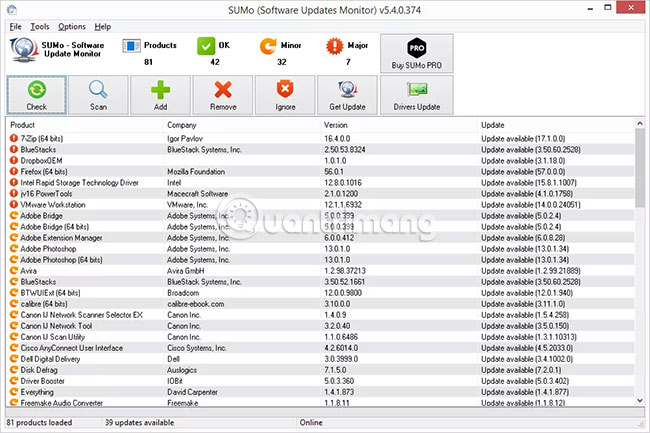Image resolution: width=650 pixels, height=433 pixels.
Task: Select the BTWUIExt (64 bits) row
Action: coord(320,293)
